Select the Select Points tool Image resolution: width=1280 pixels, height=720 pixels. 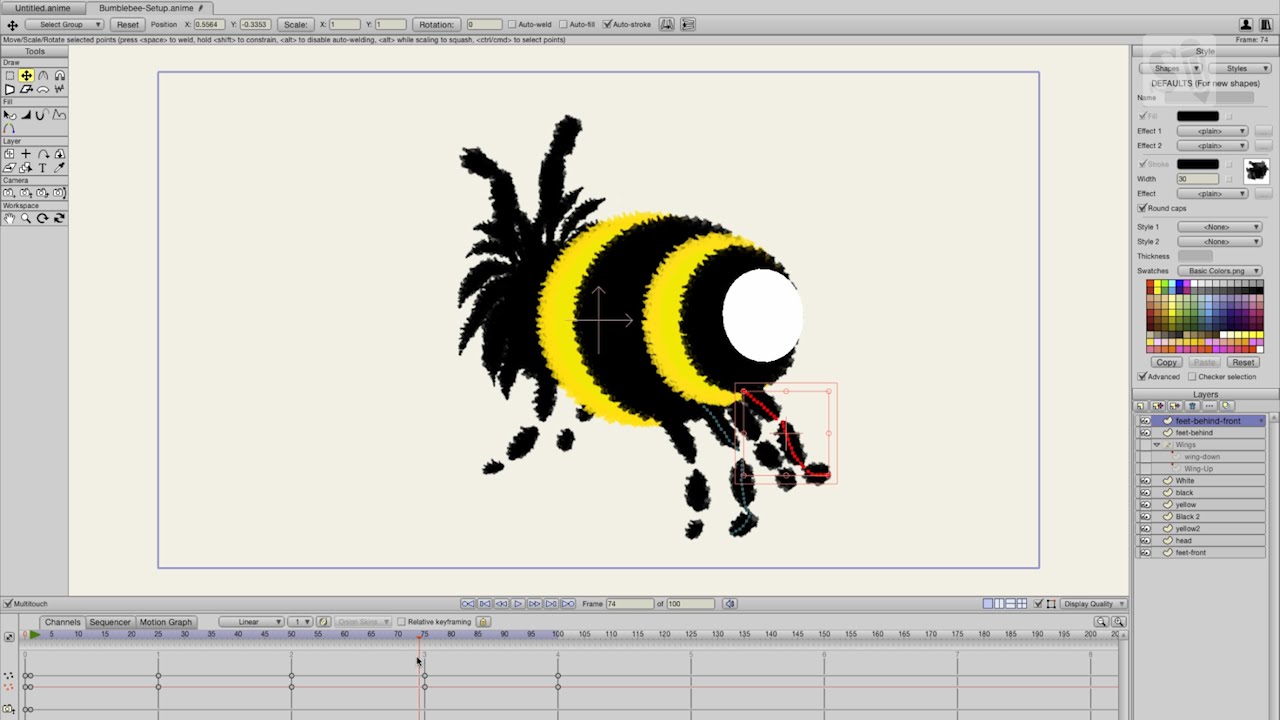[x=9, y=76]
